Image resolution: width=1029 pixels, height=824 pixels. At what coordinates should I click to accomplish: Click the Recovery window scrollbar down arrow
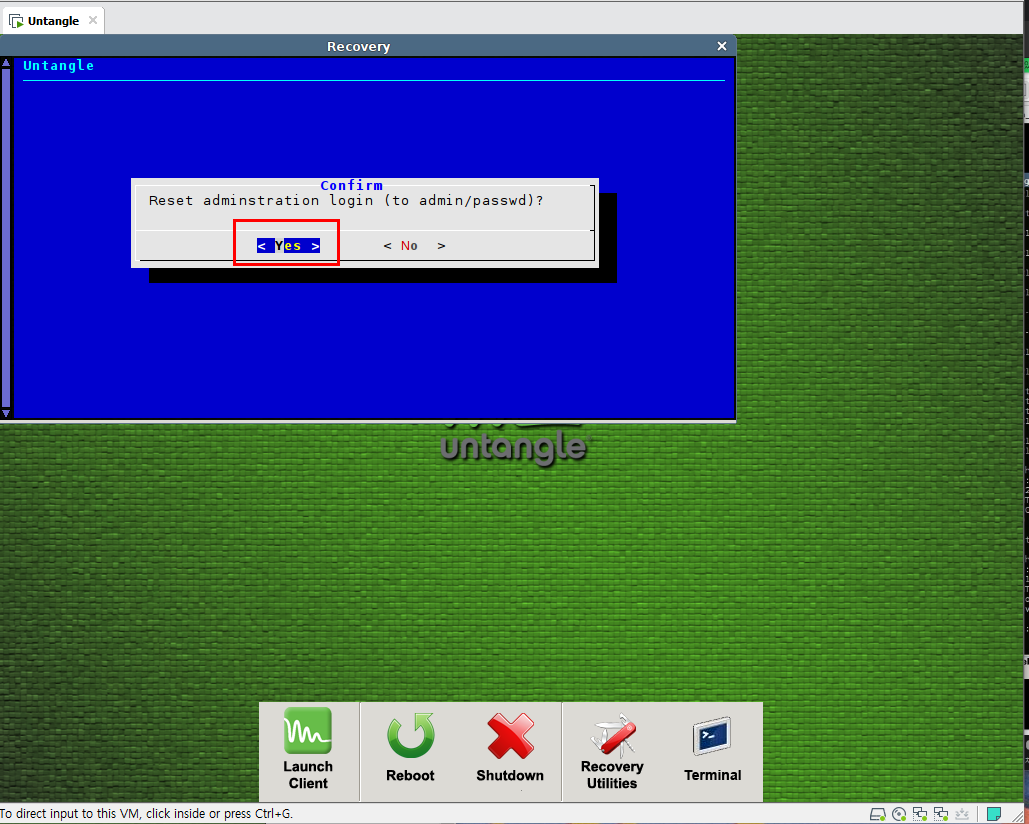tap(6, 413)
